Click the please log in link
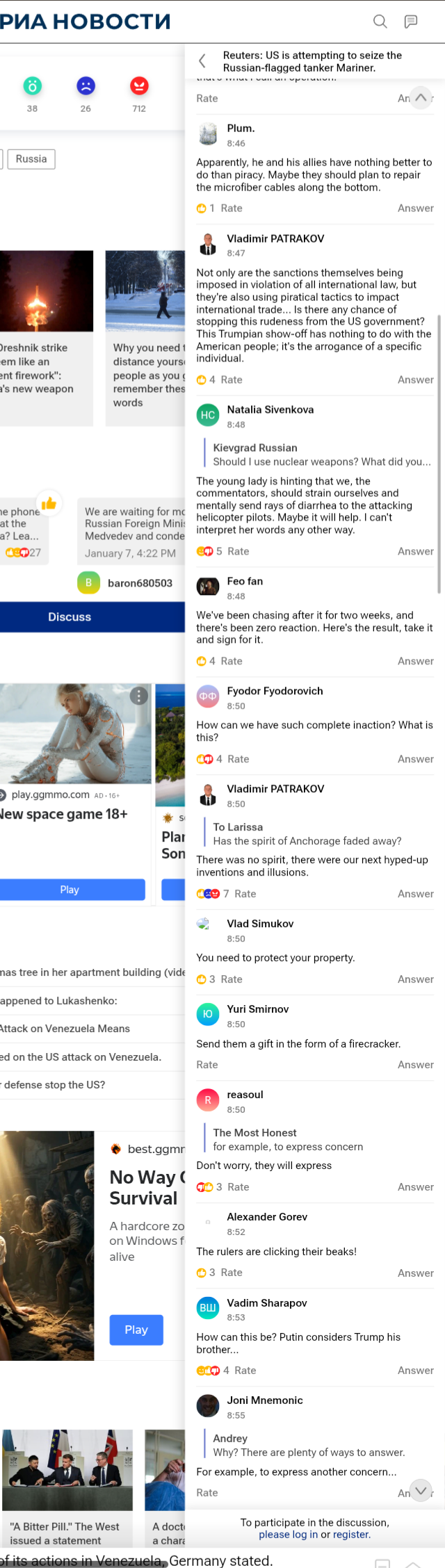The height and width of the screenshot is (1568, 445). point(289,1535)
